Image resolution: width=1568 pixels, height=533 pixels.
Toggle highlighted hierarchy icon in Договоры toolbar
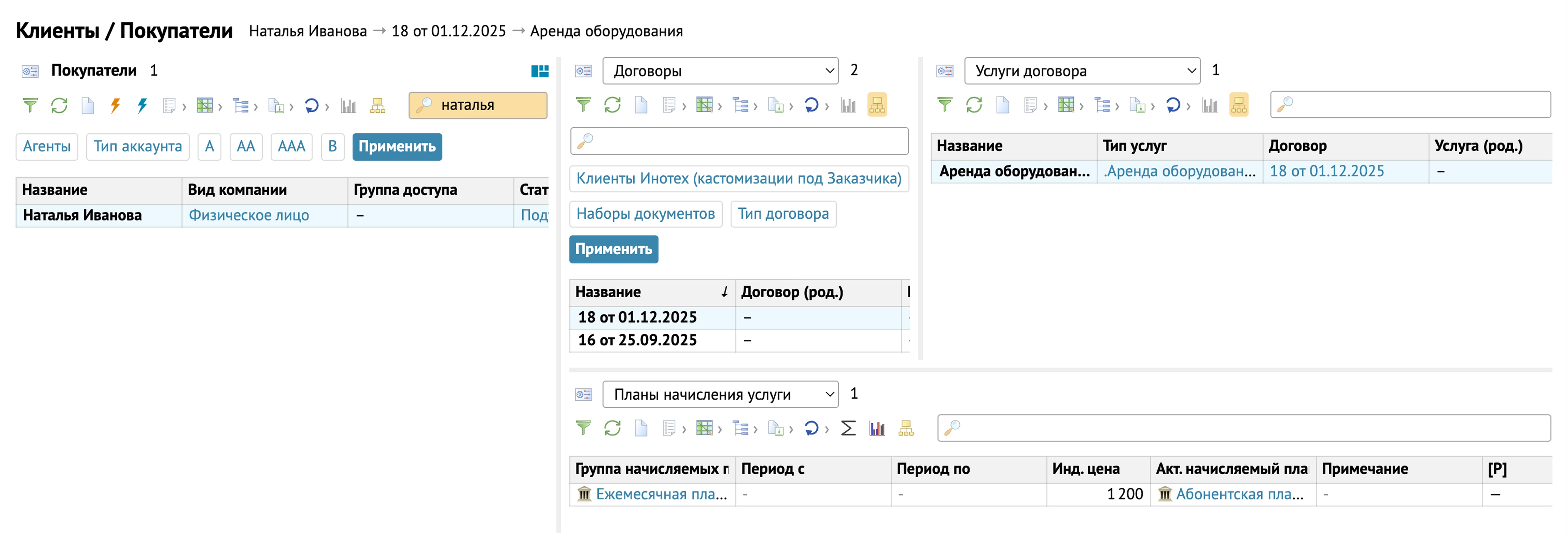tap(877, 105)
